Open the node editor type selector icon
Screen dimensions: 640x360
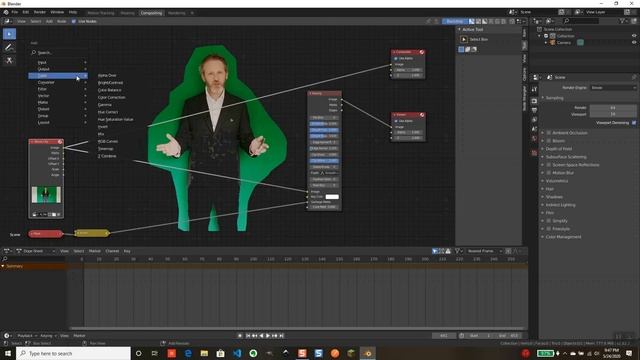click(8, 21)
